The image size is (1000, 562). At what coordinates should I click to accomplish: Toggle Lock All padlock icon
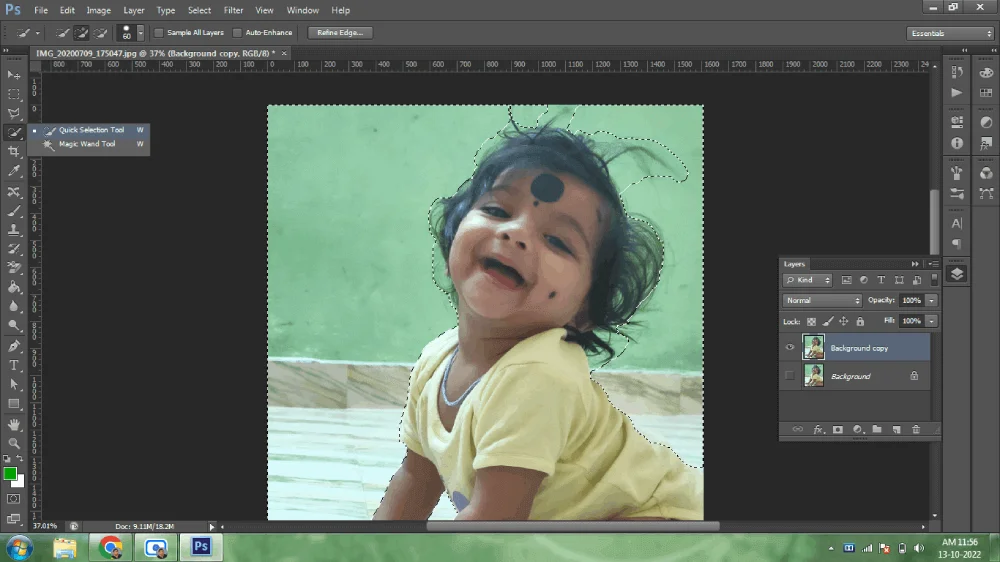point(860,322)
